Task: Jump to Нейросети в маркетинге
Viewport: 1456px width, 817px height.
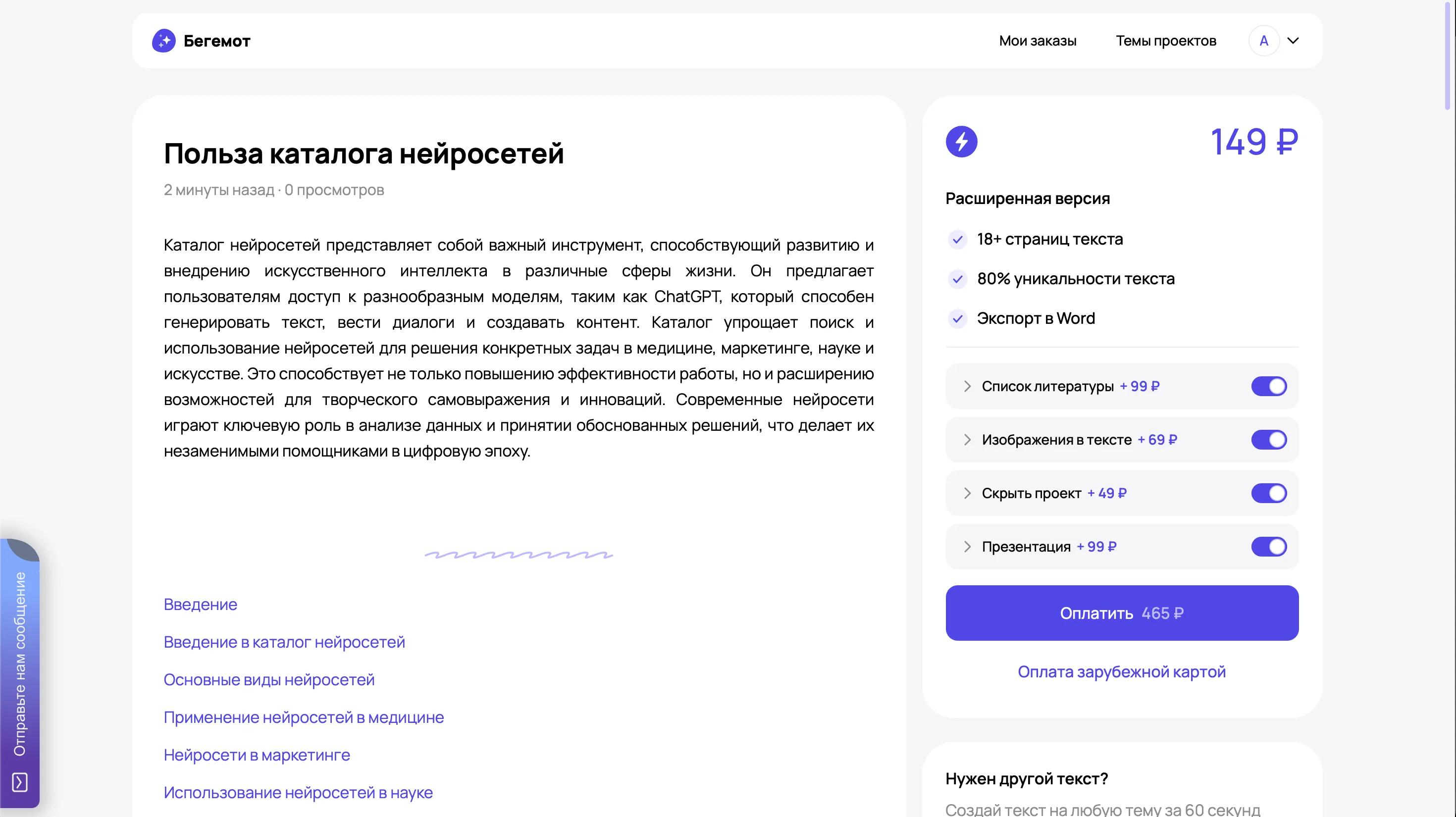Action: tap(257, 756)
